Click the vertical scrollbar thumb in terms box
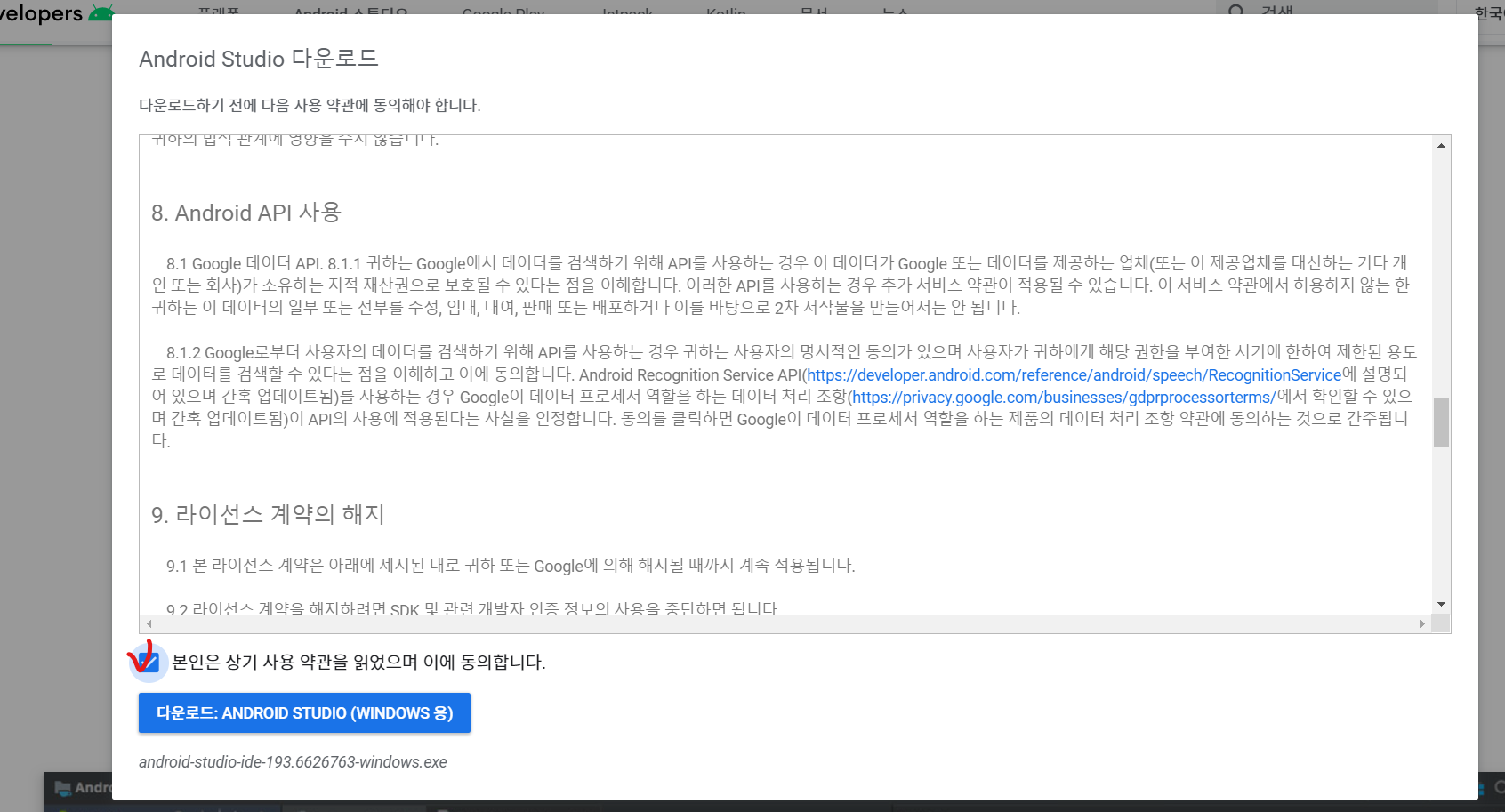1505x812 pixels. (1441, 423)
